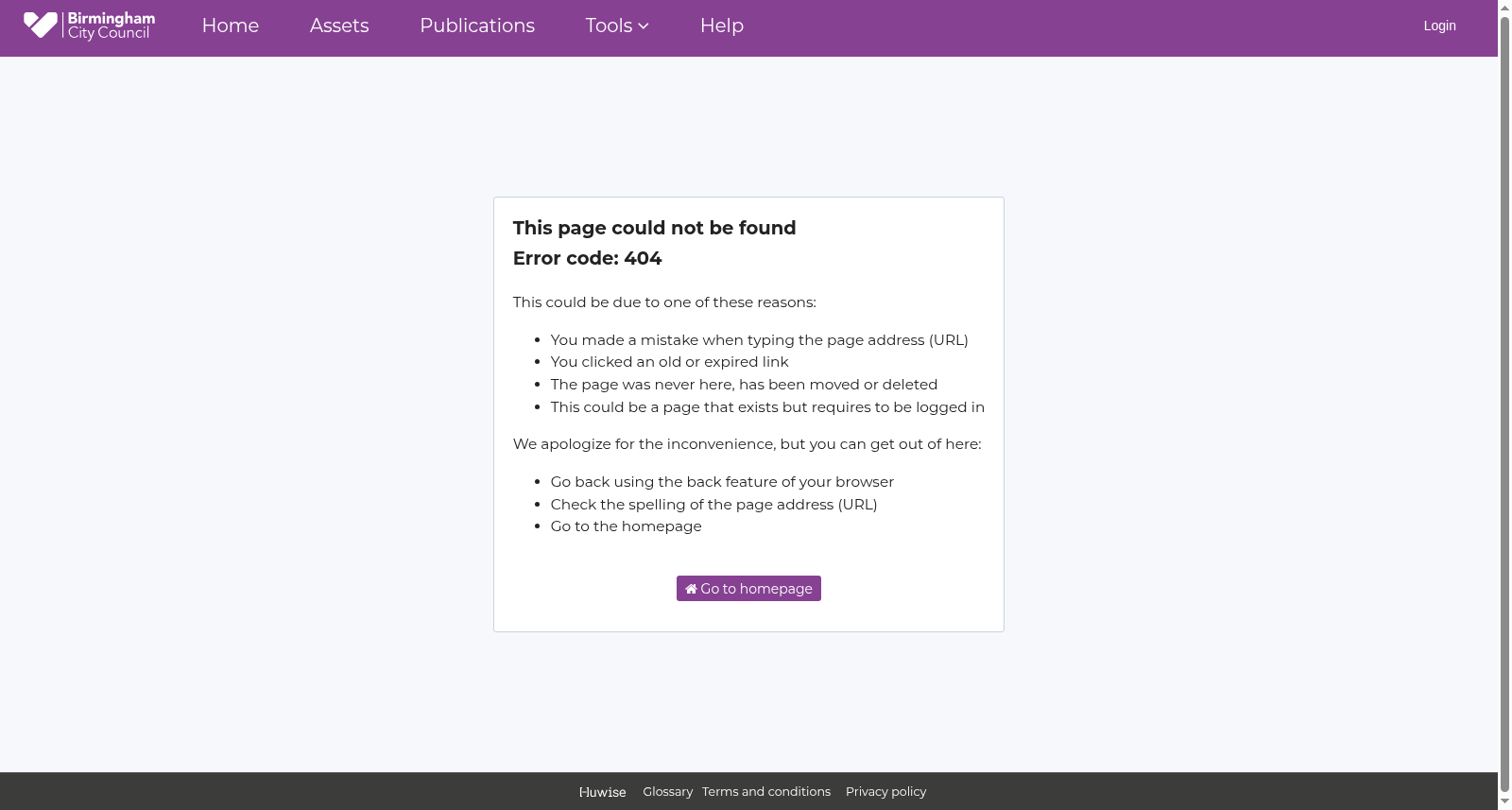Open the Glossary footer link

[667, 792]
